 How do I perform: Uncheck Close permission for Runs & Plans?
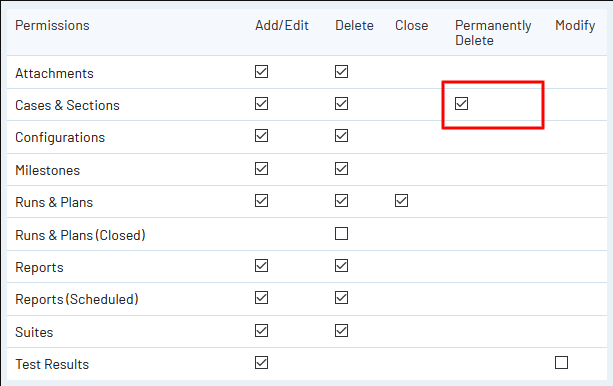coord(401,201)
